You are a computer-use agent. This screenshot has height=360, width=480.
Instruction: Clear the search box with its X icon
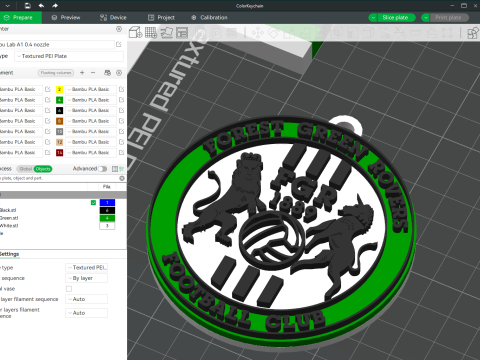coord(122,178)
